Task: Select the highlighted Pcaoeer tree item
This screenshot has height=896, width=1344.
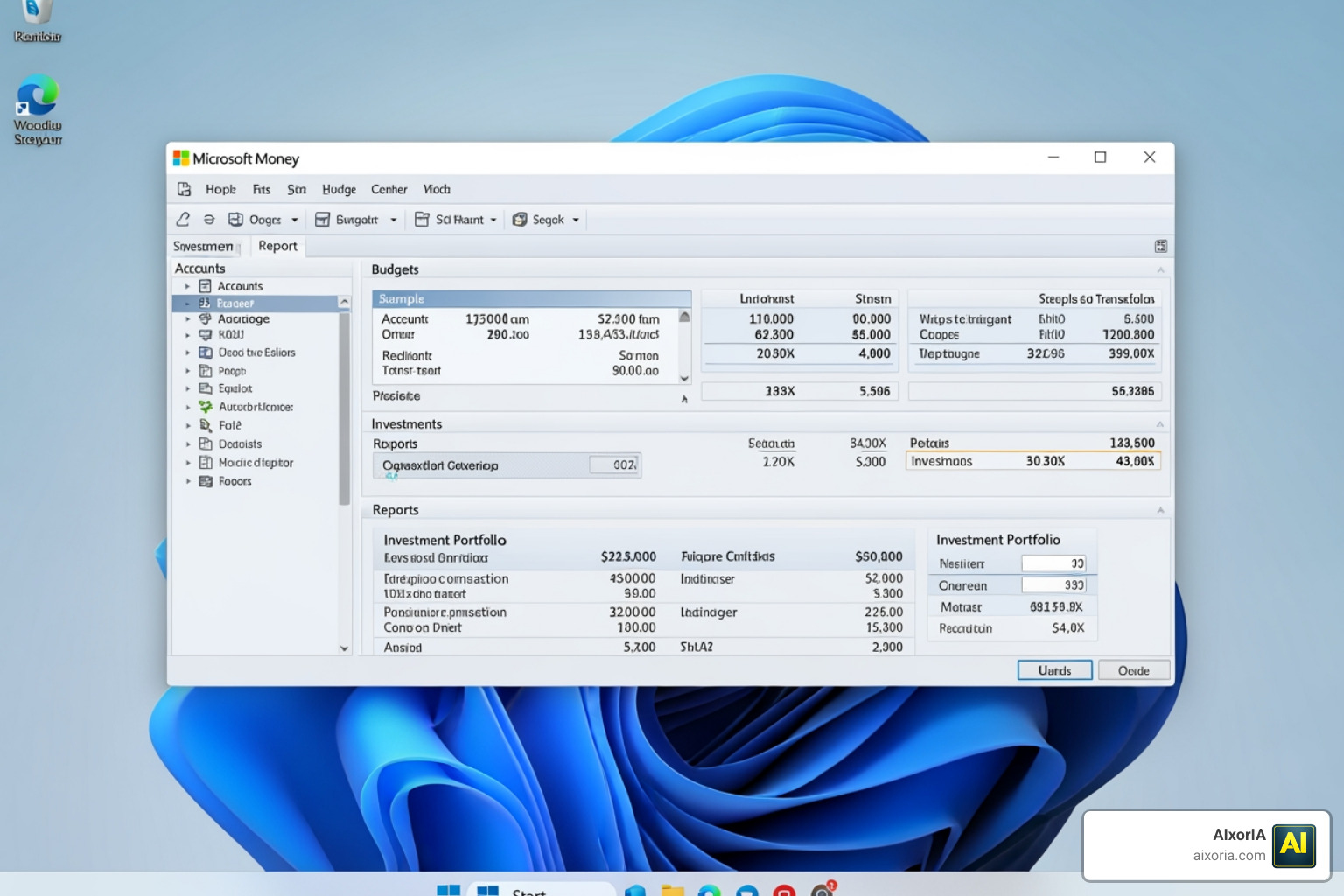Action: [255, 303]
